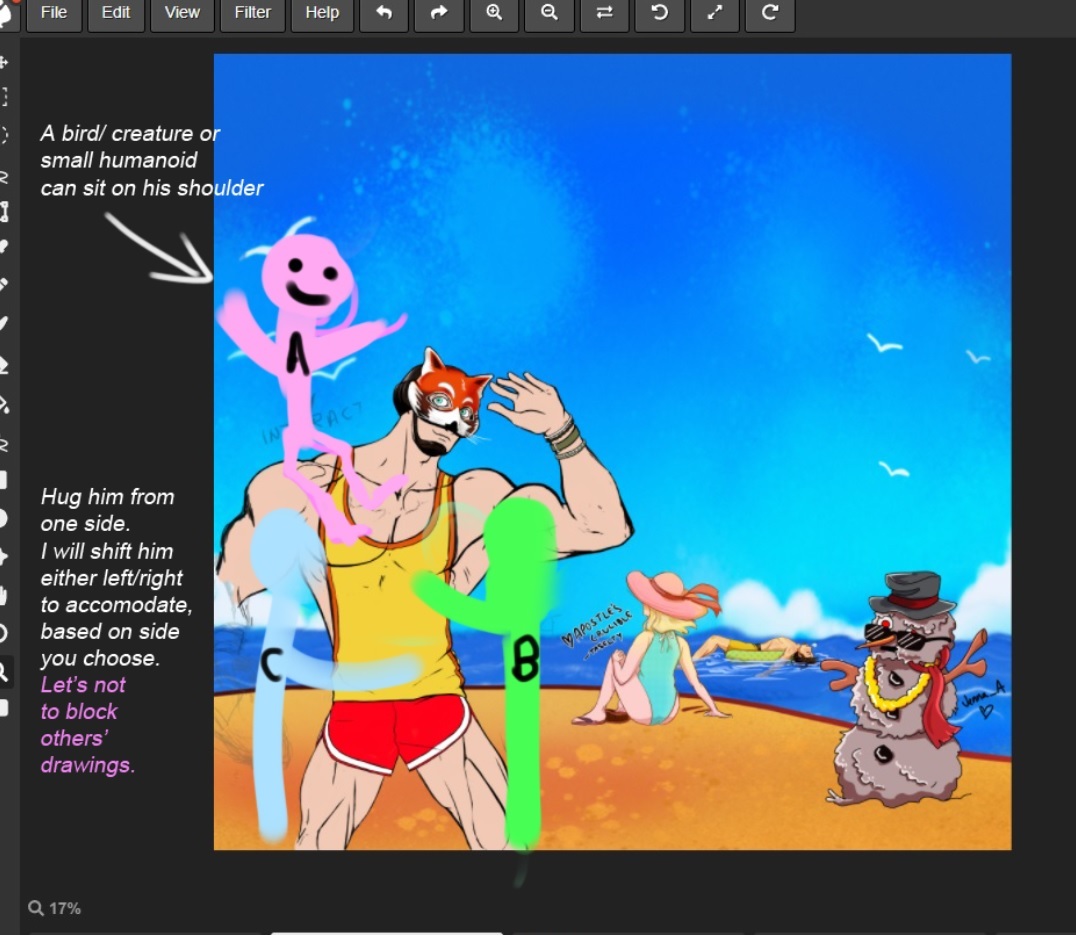Select the Paint Bucket fill tool
Image resolution: width=1076 pixels, height=935 pixels.
[x=4, y=405]
